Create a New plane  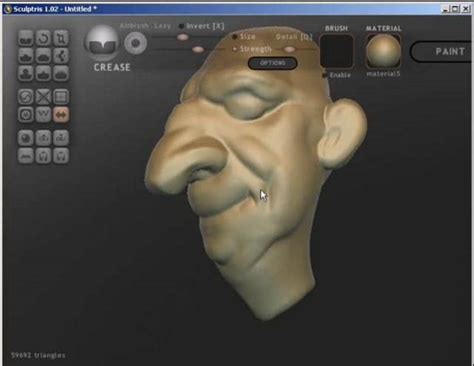coord(26,156)
